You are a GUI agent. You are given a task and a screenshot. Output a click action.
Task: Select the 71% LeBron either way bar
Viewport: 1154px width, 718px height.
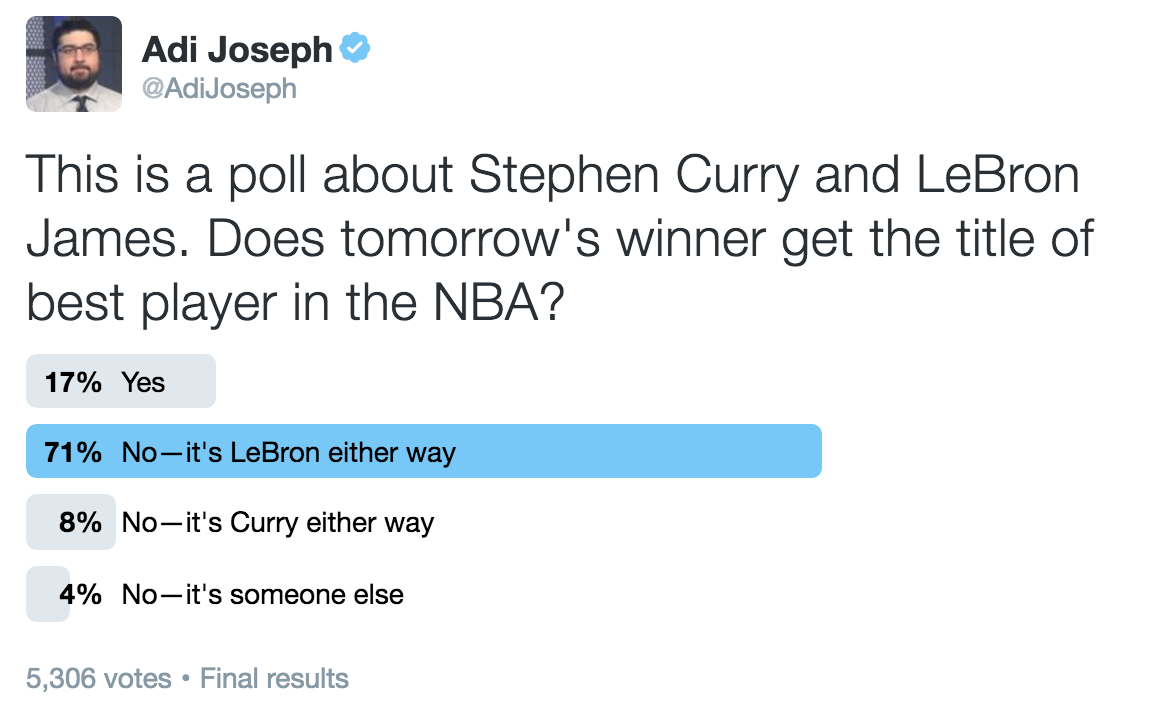coord(424,451)
